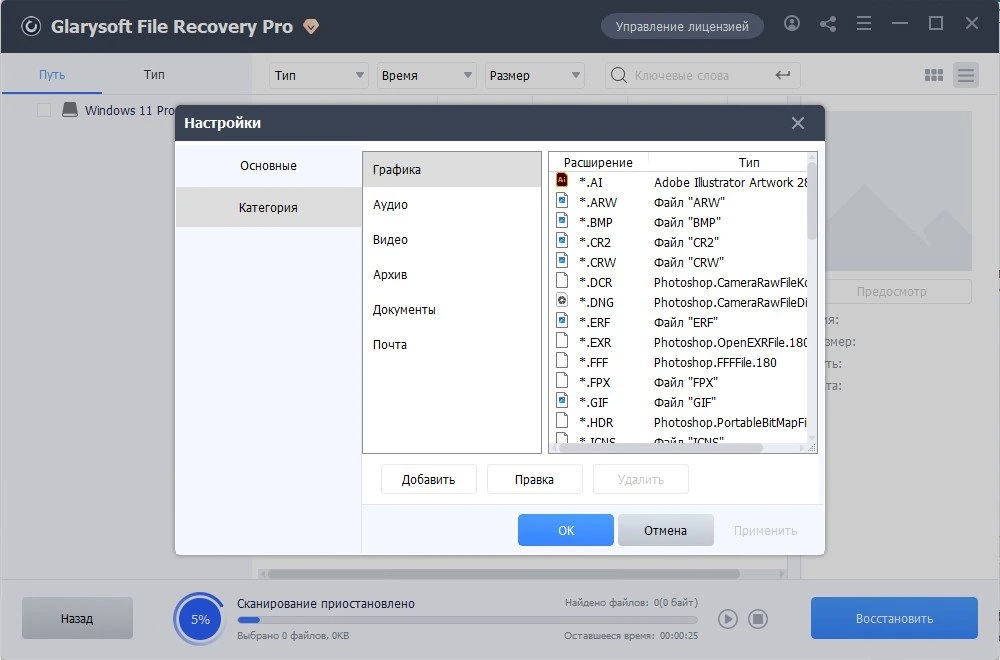This screenshot has height=660, width=1000.
Task: Select the Видео category
Action: 452,240
